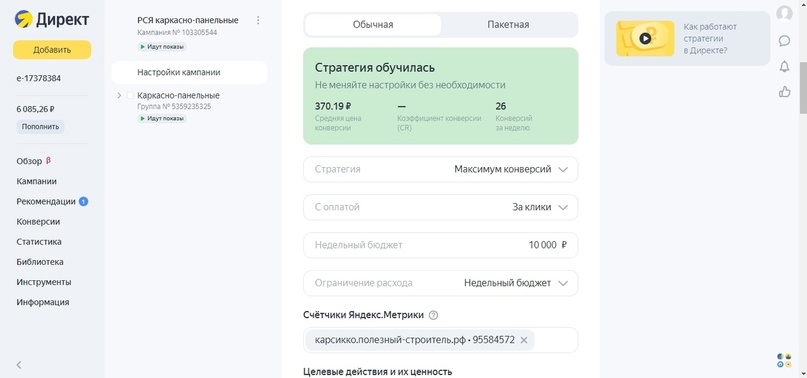
Task: Click the colored apps icon in the corner
Action: pos(784,360)
